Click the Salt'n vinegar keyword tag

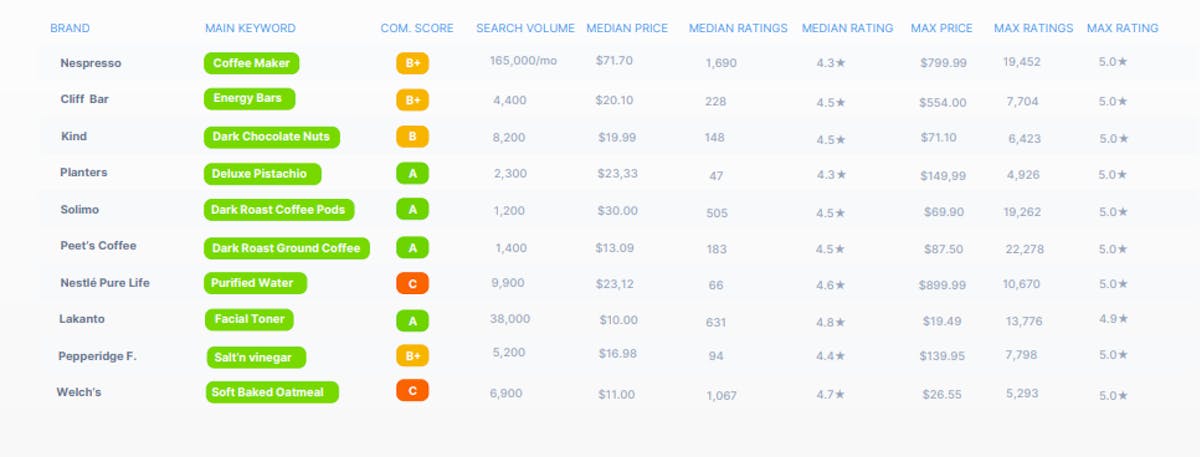(256, 357)
